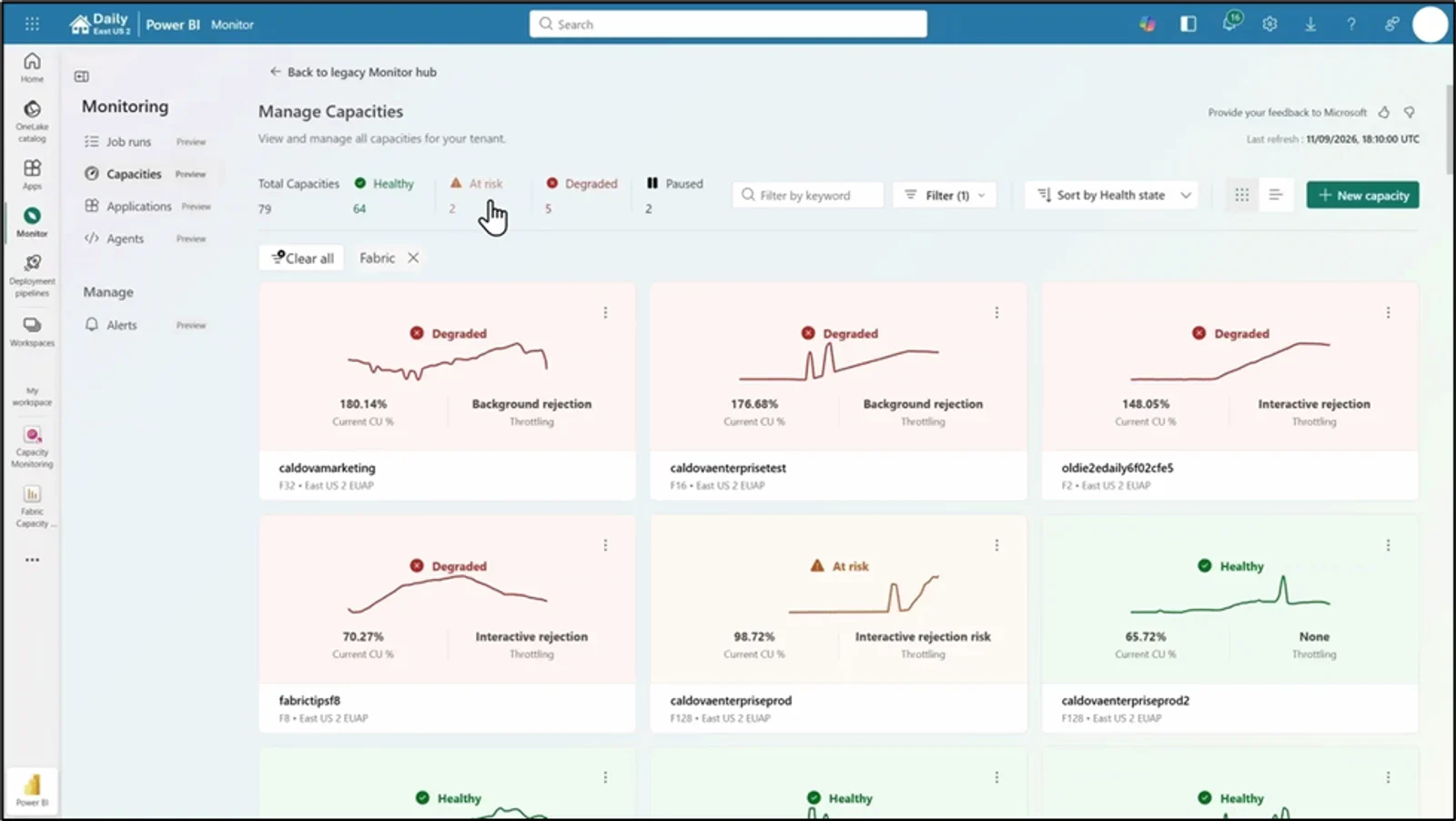This screenshot has width=1456, height=821.
Task: Collapse the Monitoring navigation pane icon
Action: (82, 76)
